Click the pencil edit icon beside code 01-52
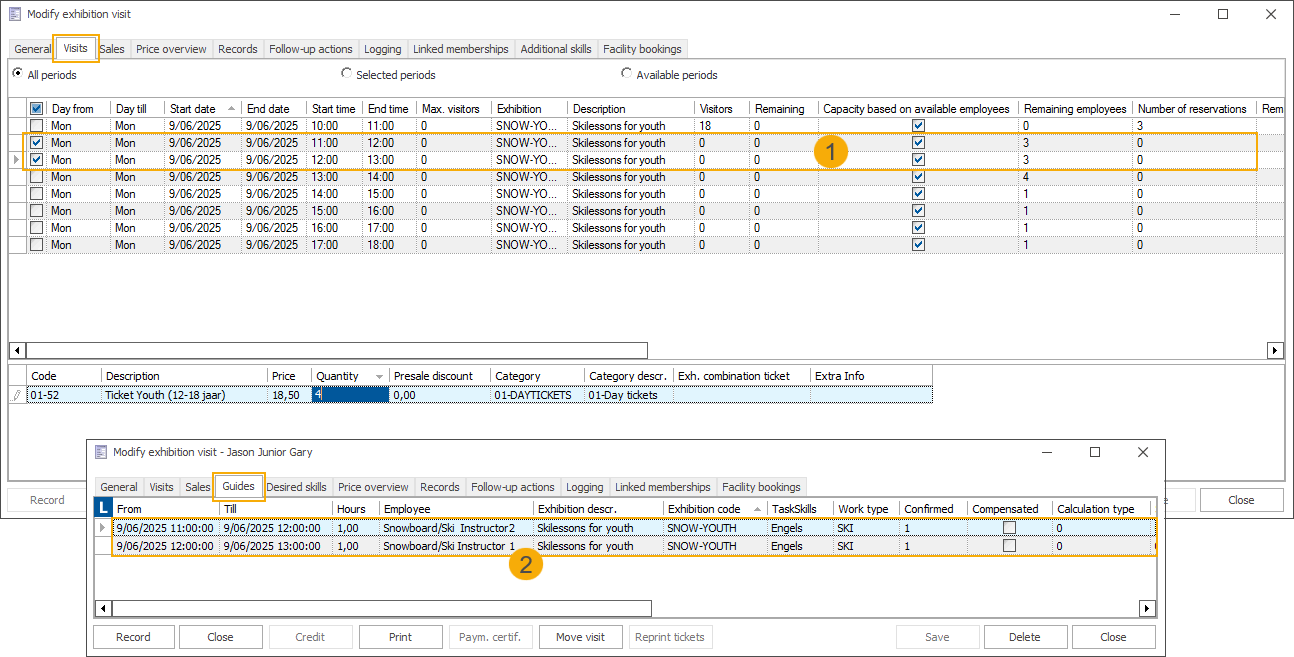The image size is (1294, 657). (16, 395)
